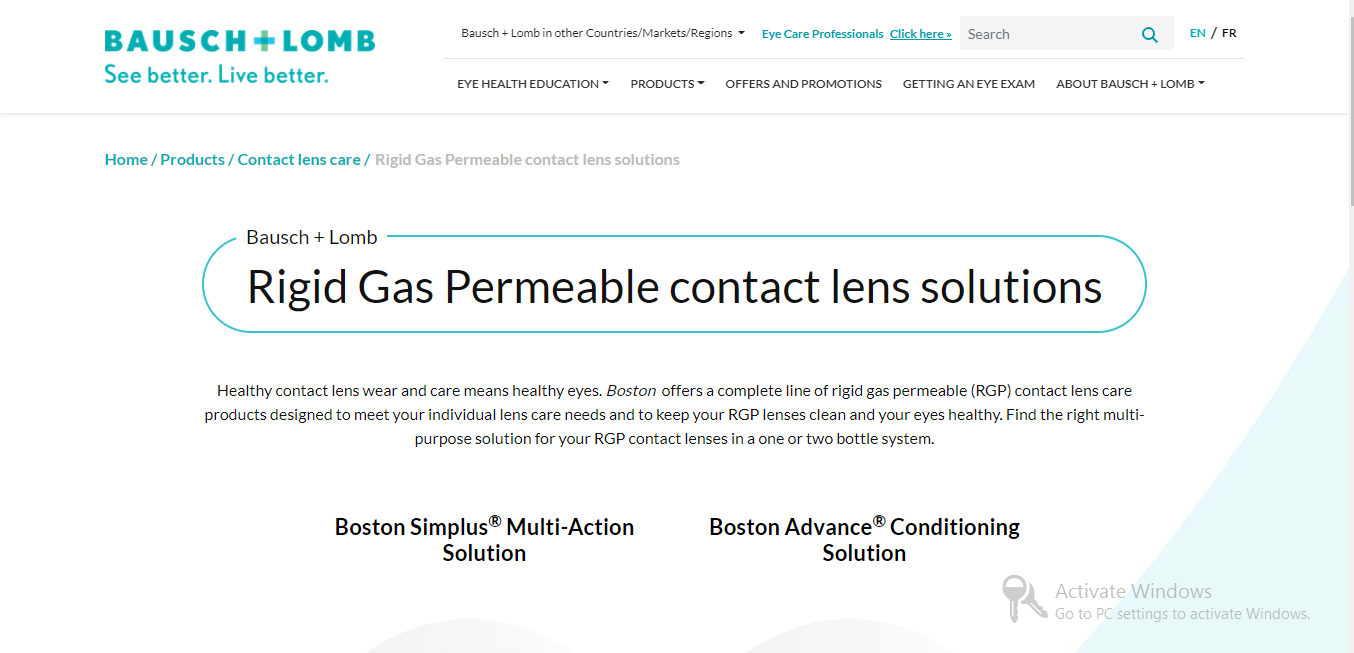Switch language to FR
Screen dimensions: 1354x653
point(1229,32)
